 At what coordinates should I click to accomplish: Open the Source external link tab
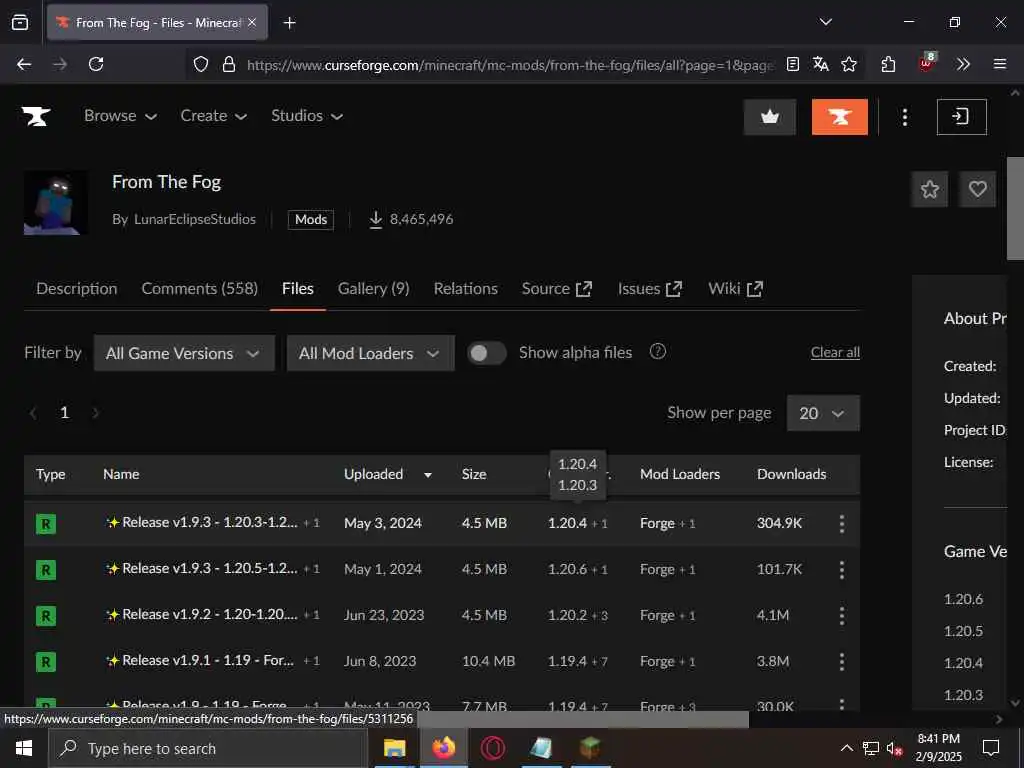[x=557, y=289]
